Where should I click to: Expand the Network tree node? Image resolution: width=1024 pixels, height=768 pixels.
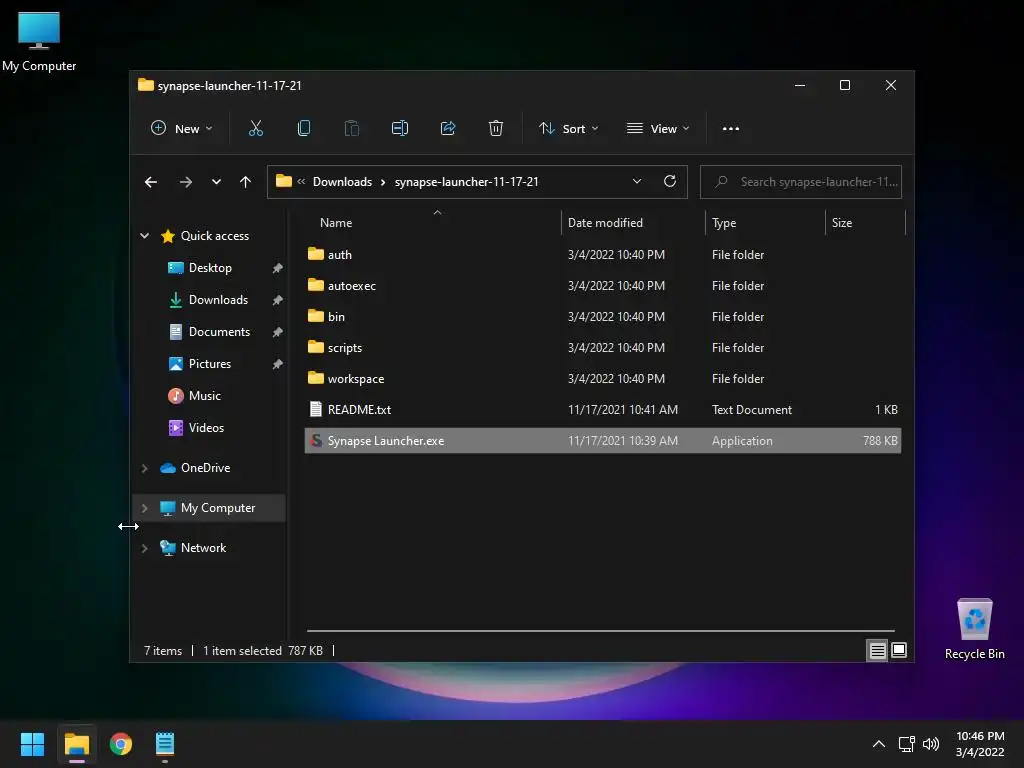[144, 548]
